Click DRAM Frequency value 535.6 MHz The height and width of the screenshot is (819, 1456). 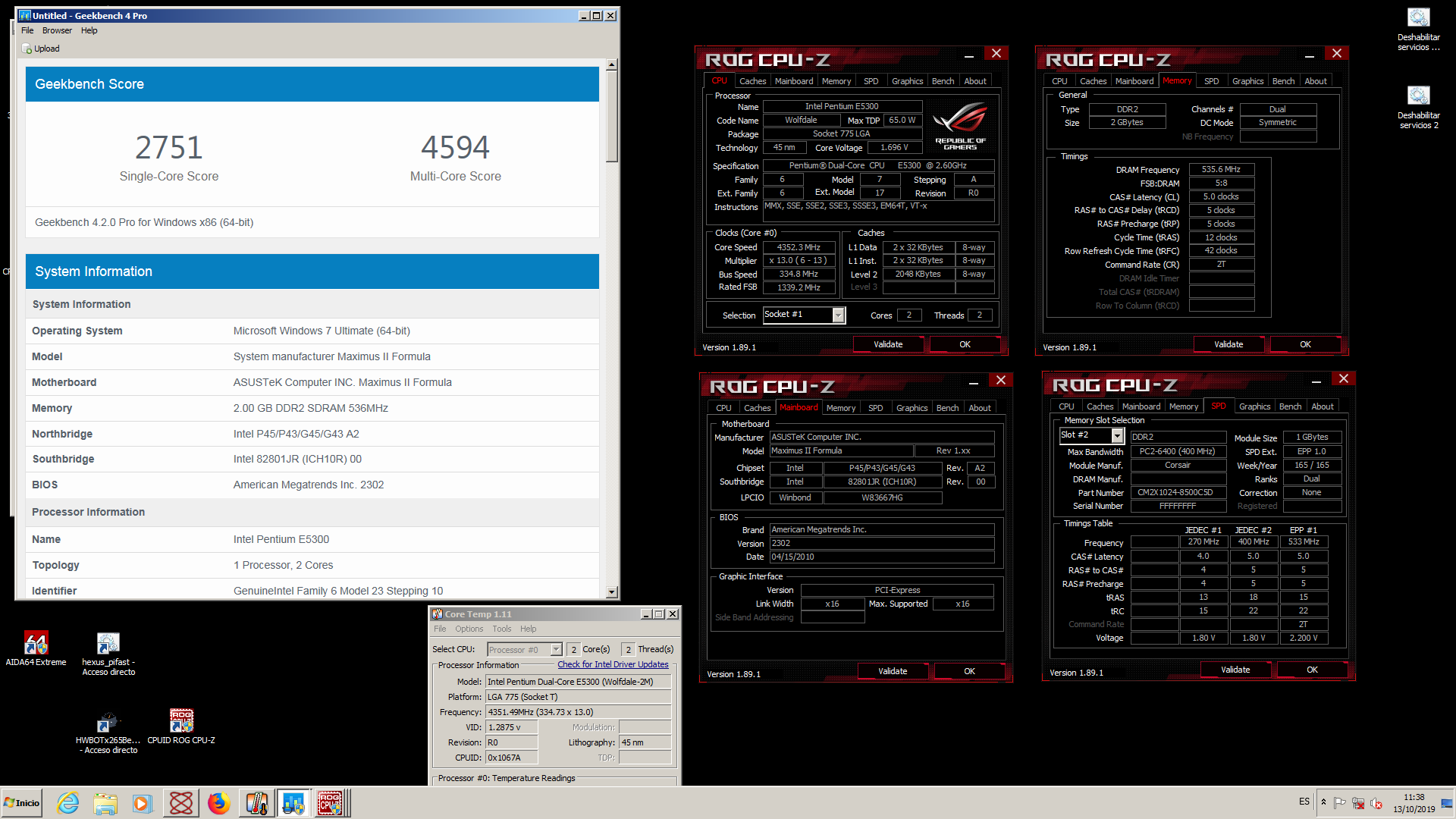tap(1221, 169)
